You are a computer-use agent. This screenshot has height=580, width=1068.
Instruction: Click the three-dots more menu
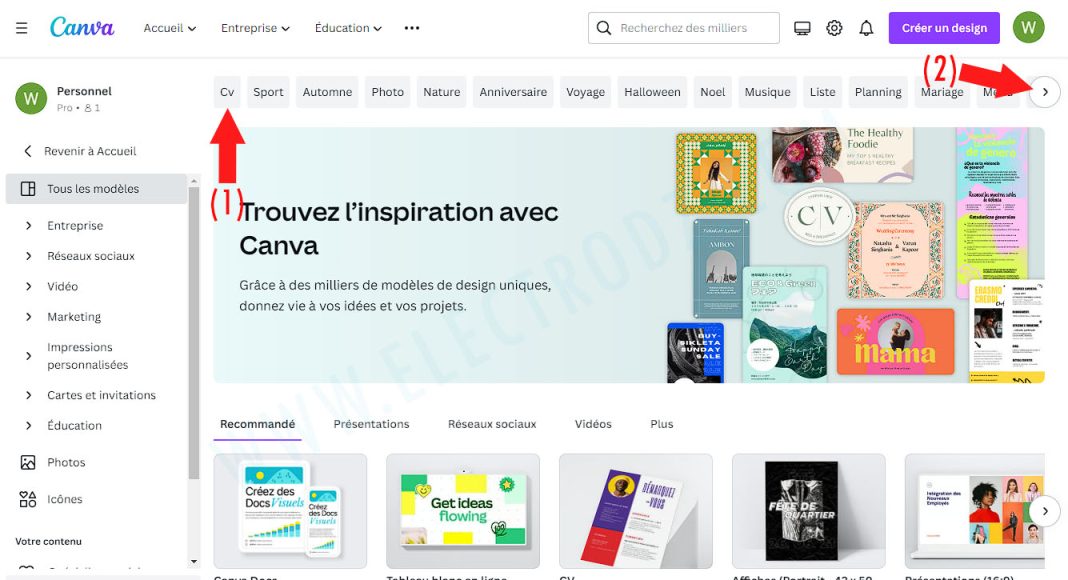point(412,28)
